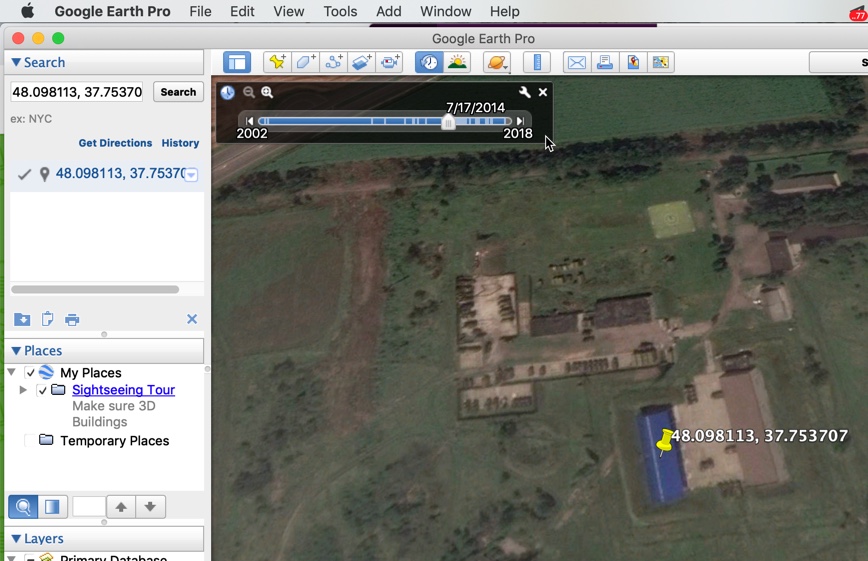This screenshot has width=868, height=561.
Task: Open the Sightseeing Tour link
Action: coord(123,390)
